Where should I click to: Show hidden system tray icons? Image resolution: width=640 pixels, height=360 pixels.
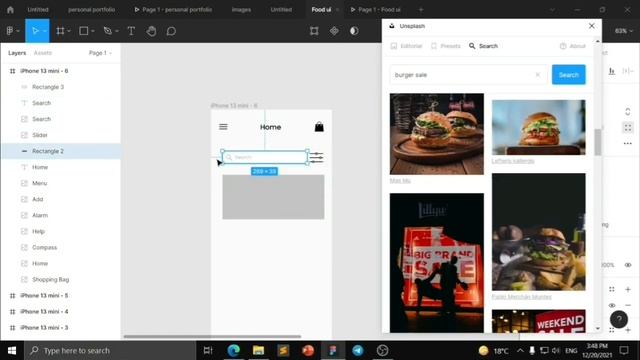coord(520,350)
